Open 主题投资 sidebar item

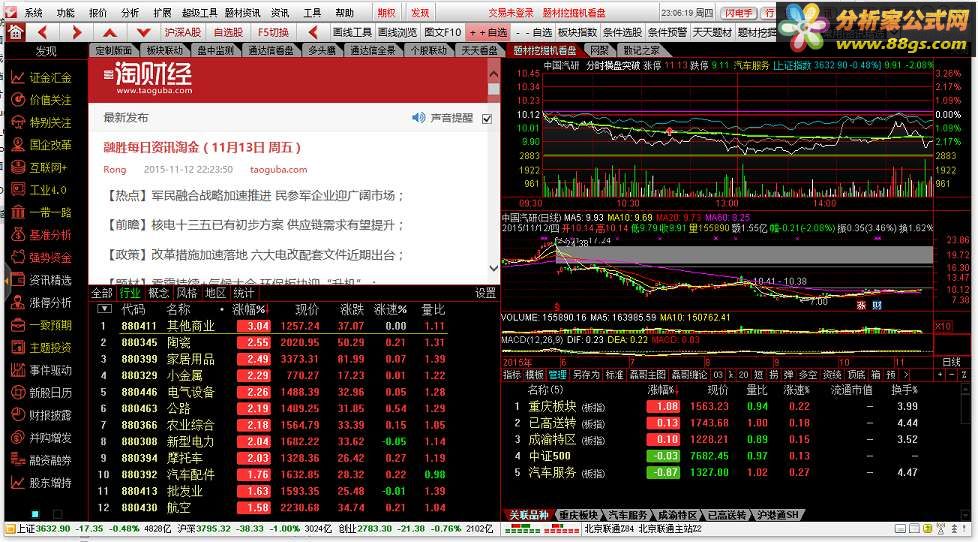[x=42, y=347]
